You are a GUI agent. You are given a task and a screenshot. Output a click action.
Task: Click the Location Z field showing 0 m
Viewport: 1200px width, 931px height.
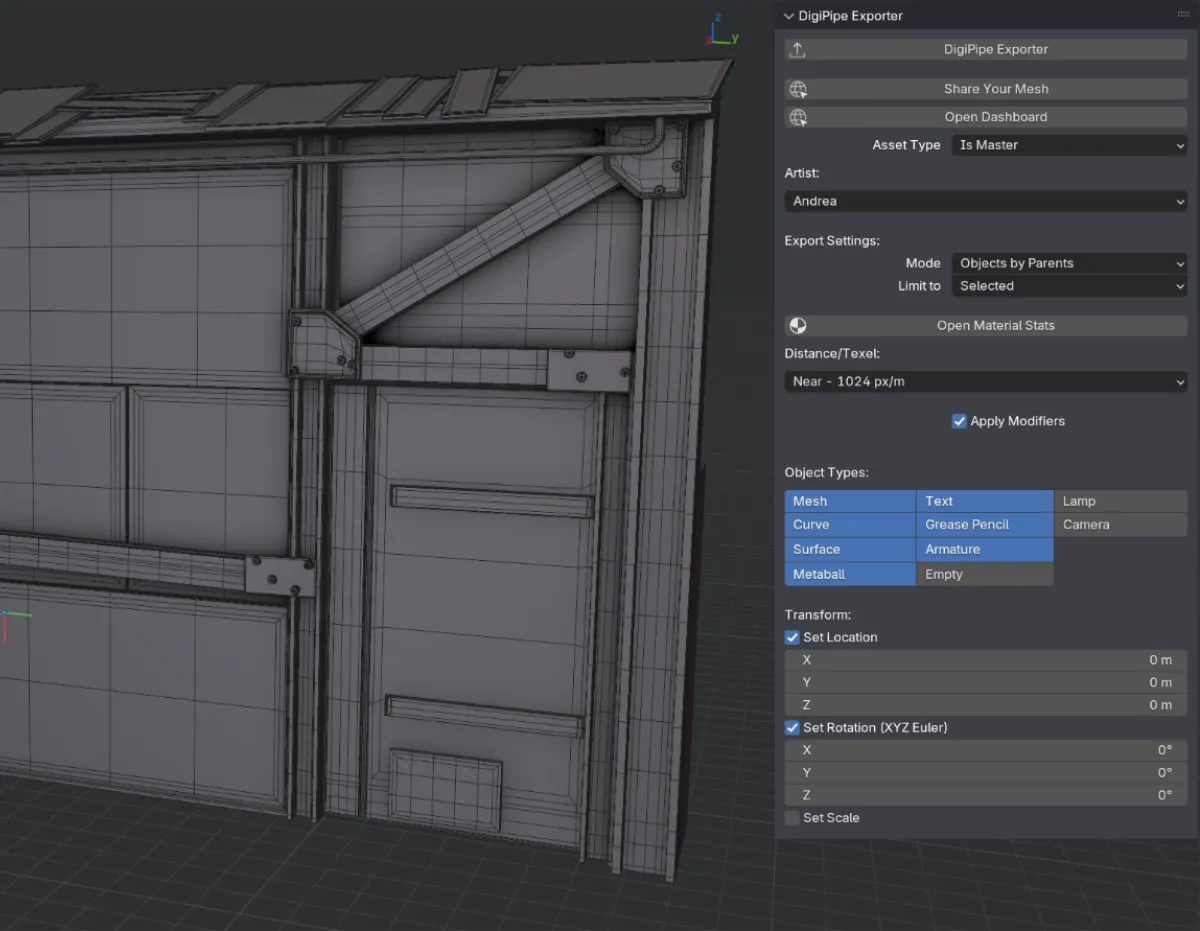tap(986, 705)
